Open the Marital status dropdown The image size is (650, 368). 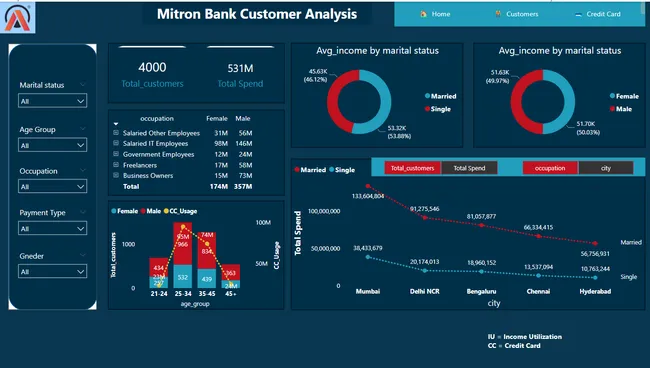[x=53, y=101]
